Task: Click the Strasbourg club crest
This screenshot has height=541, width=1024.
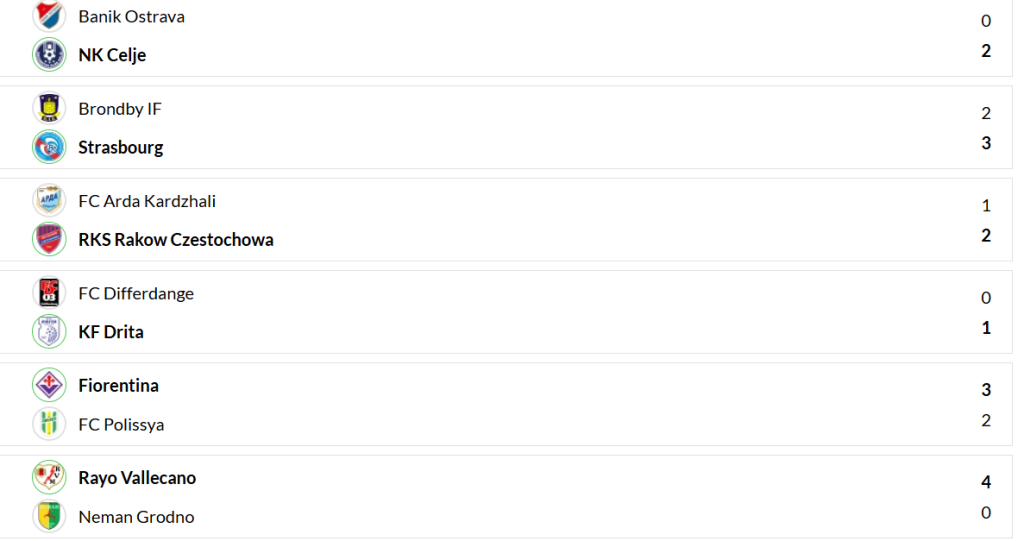Action: [x=48, y=147]
